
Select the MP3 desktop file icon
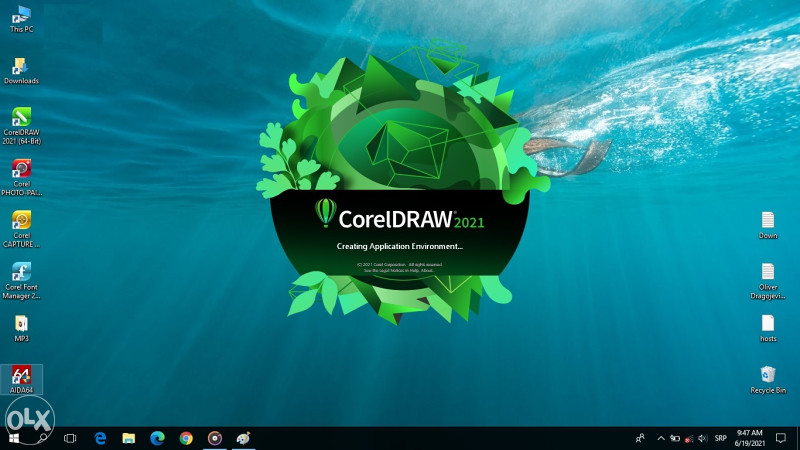[21, 328]
